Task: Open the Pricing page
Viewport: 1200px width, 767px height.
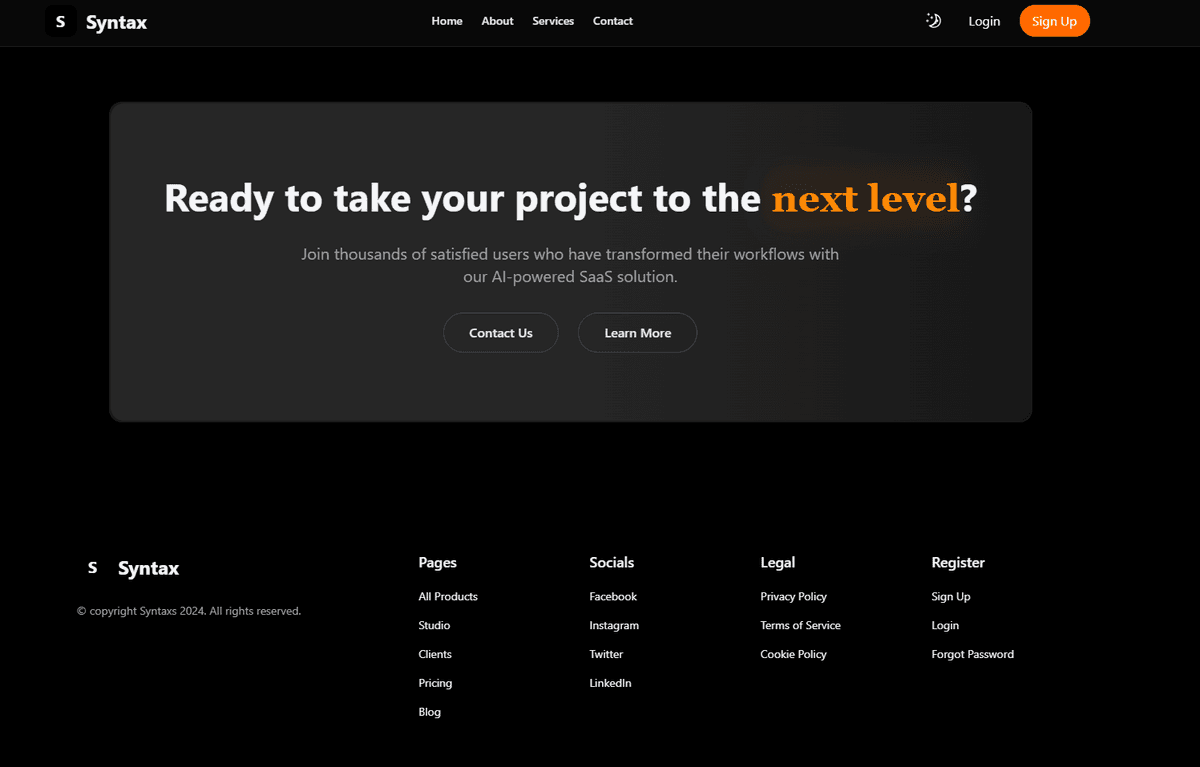Action: click(435, 683)
